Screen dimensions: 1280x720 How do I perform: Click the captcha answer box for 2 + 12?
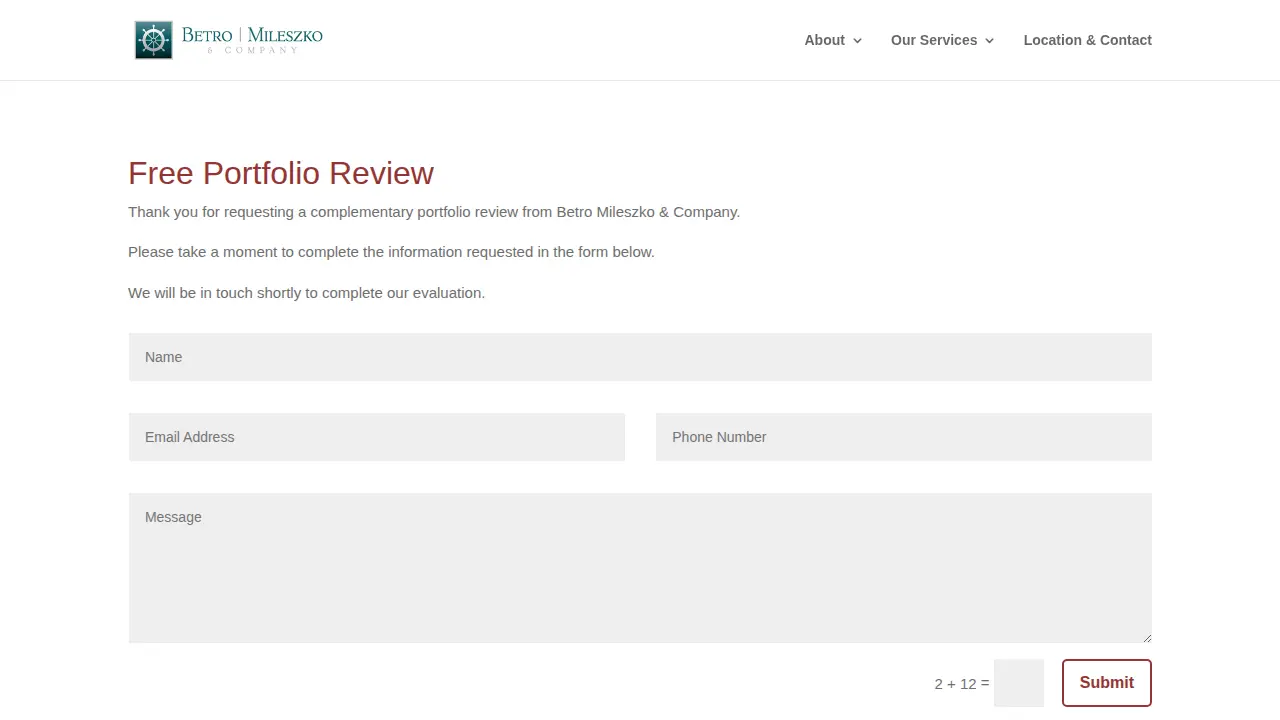coord(1019,683)
